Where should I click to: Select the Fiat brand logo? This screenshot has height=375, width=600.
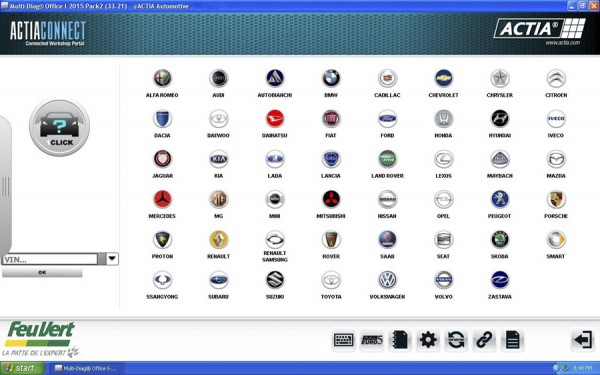331,119
